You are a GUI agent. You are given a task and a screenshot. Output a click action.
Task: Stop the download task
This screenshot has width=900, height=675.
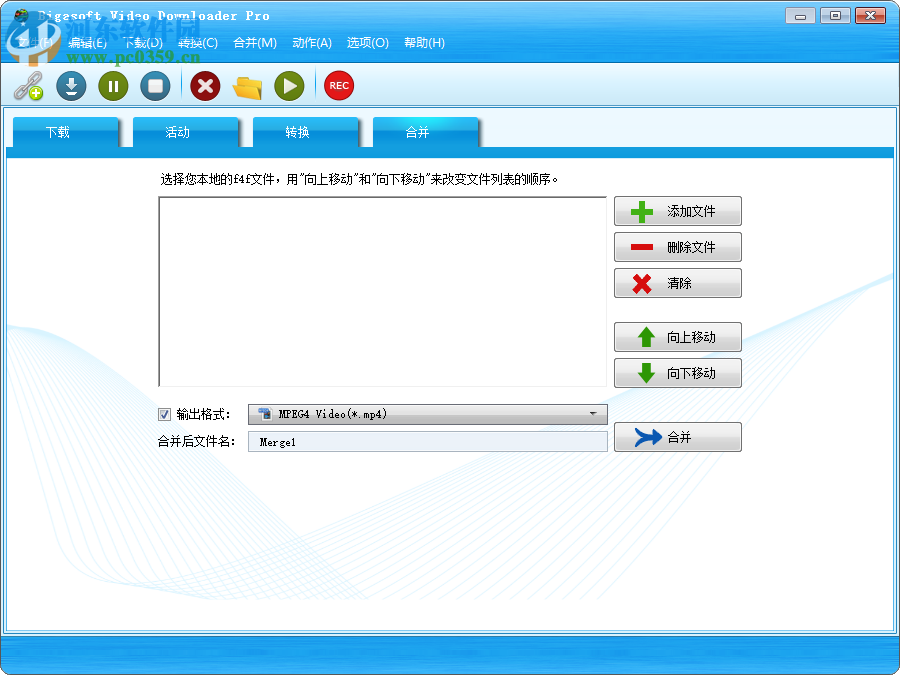(x=155, y=86)
